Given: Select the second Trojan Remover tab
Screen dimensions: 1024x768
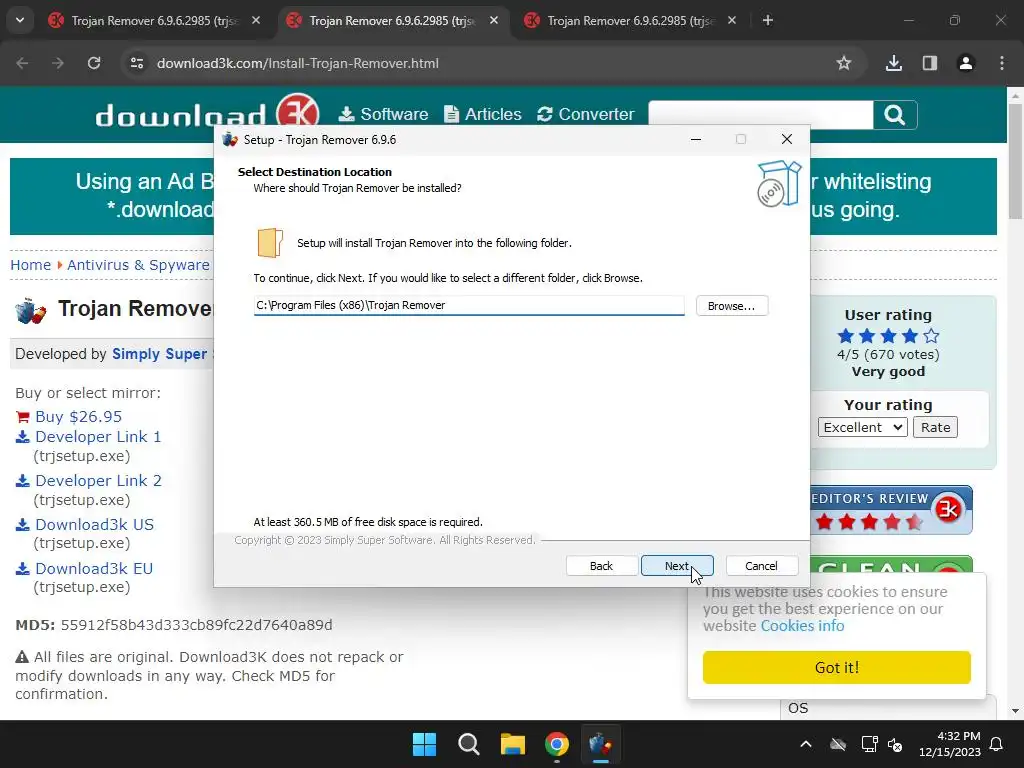Looking at the screenshot, I should [392, 21].
